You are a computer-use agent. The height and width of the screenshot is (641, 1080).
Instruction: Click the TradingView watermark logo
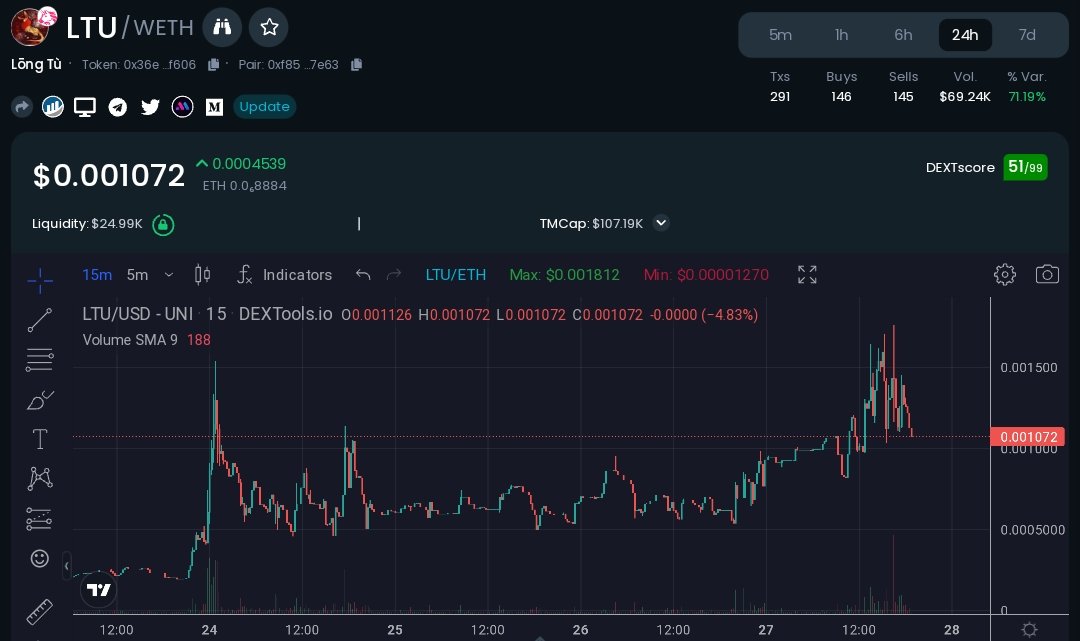coord(98,590)
